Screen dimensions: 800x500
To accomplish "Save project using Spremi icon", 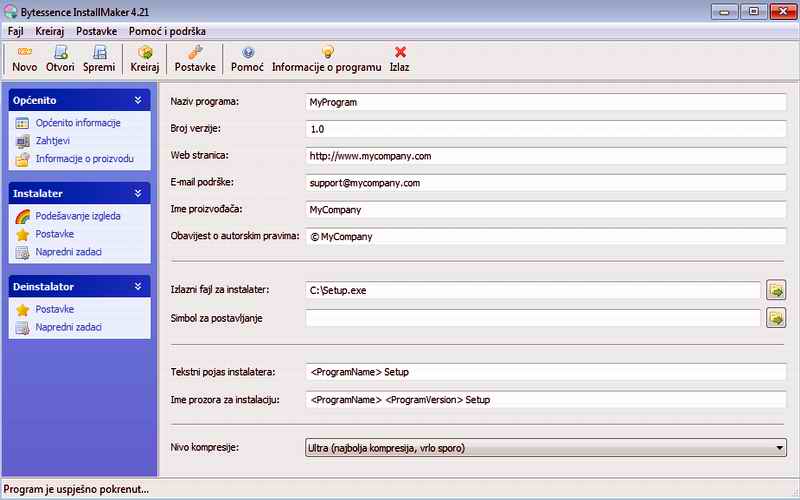I will point(99,52).
